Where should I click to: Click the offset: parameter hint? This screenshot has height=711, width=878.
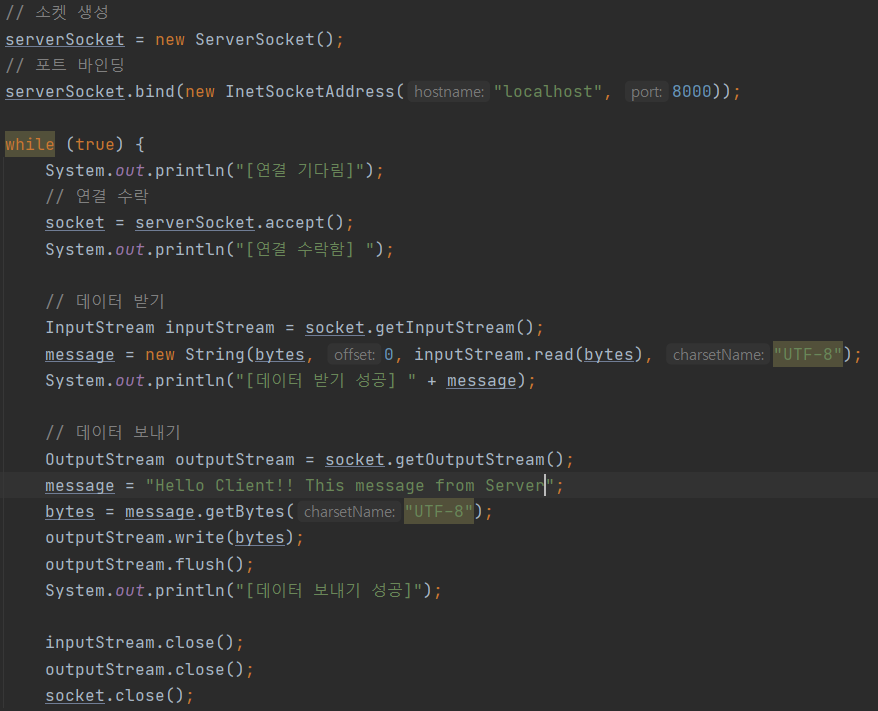click(x=354, y=354)
